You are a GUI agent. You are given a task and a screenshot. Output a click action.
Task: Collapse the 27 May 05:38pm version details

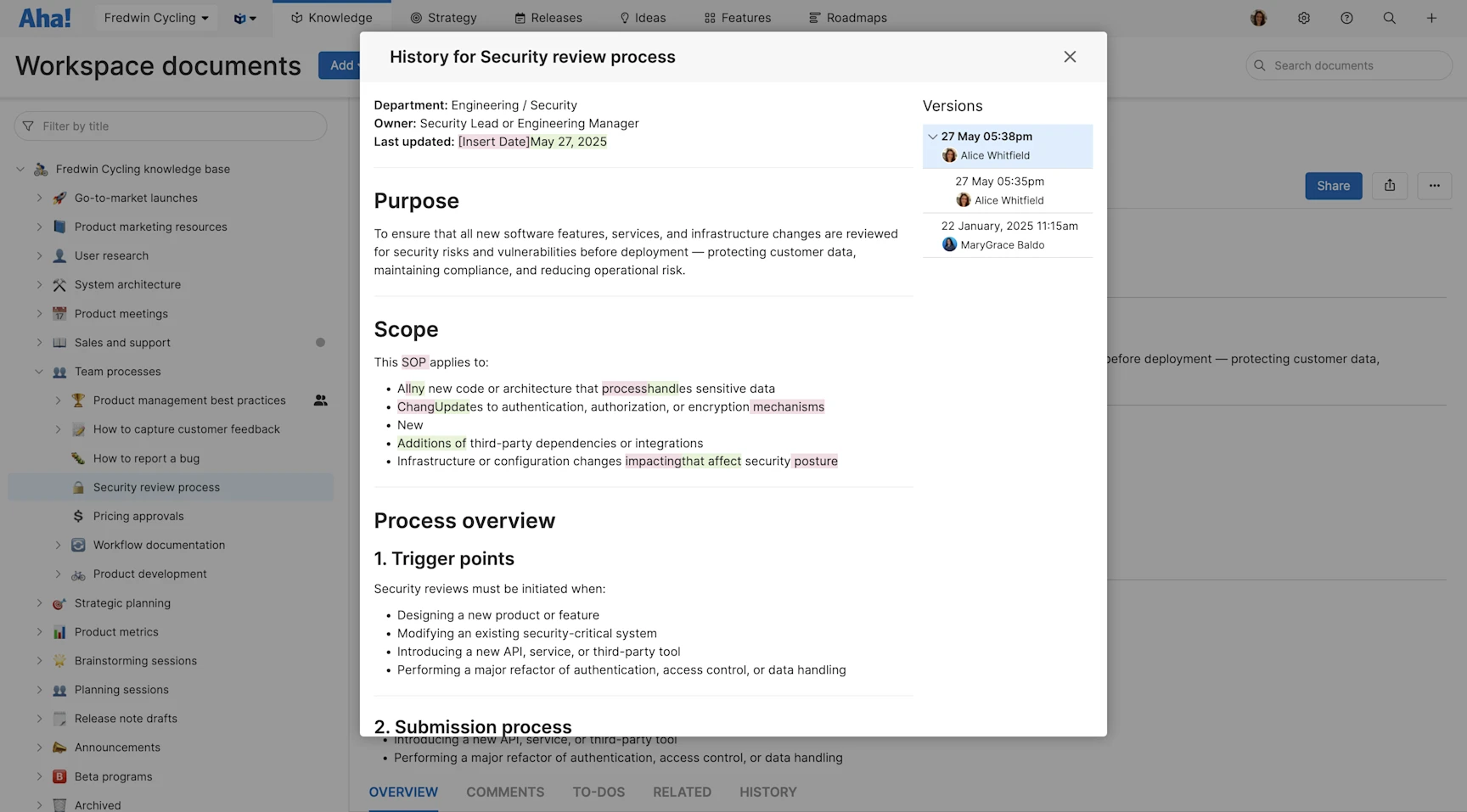pos(932,136)
